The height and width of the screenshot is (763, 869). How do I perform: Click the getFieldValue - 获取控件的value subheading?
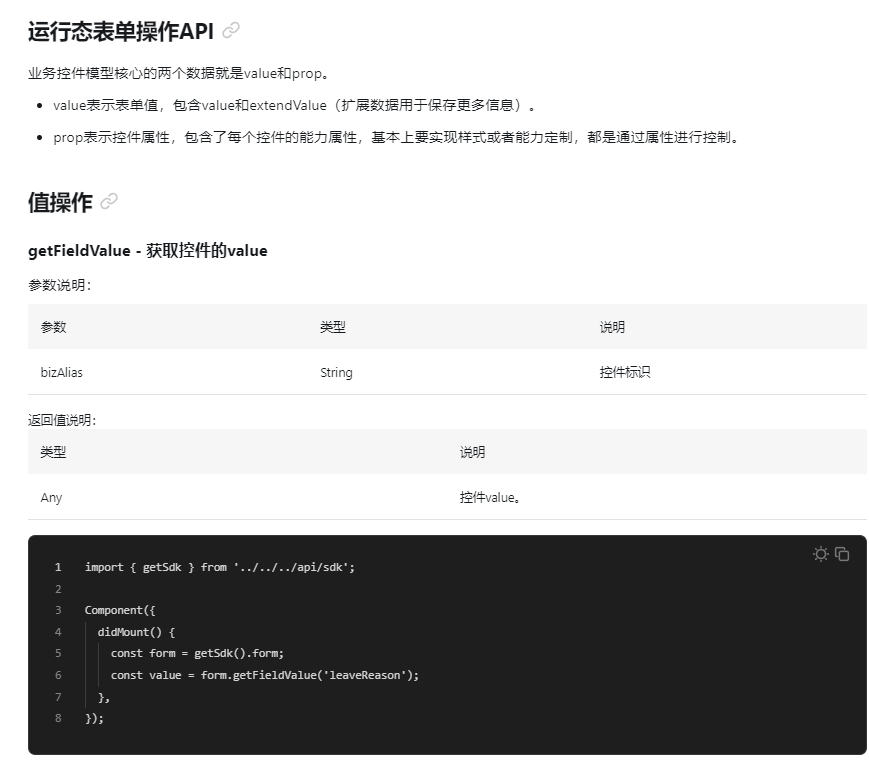[x=147, y=250]
